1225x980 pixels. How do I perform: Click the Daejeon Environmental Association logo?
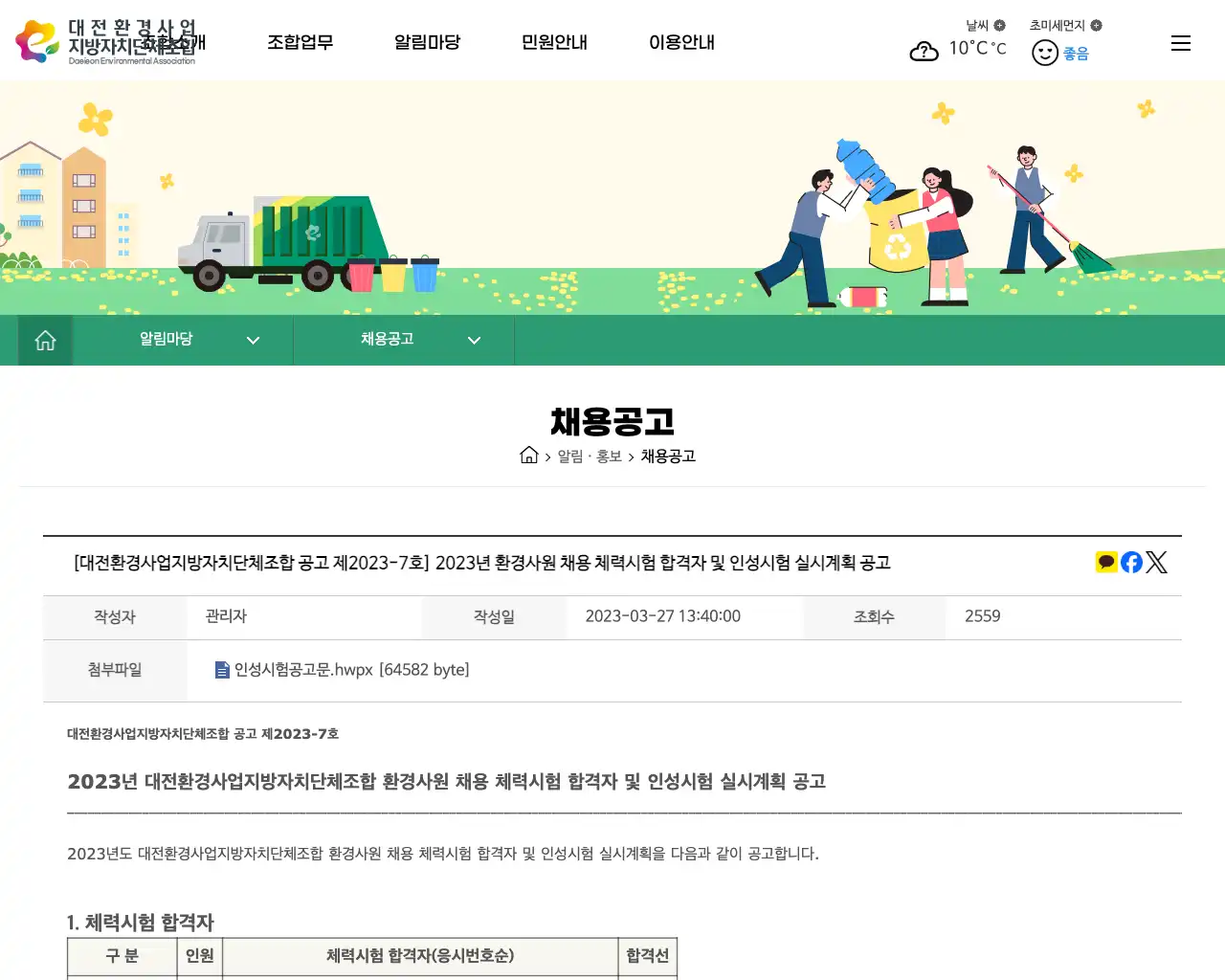tap(105, 40)
